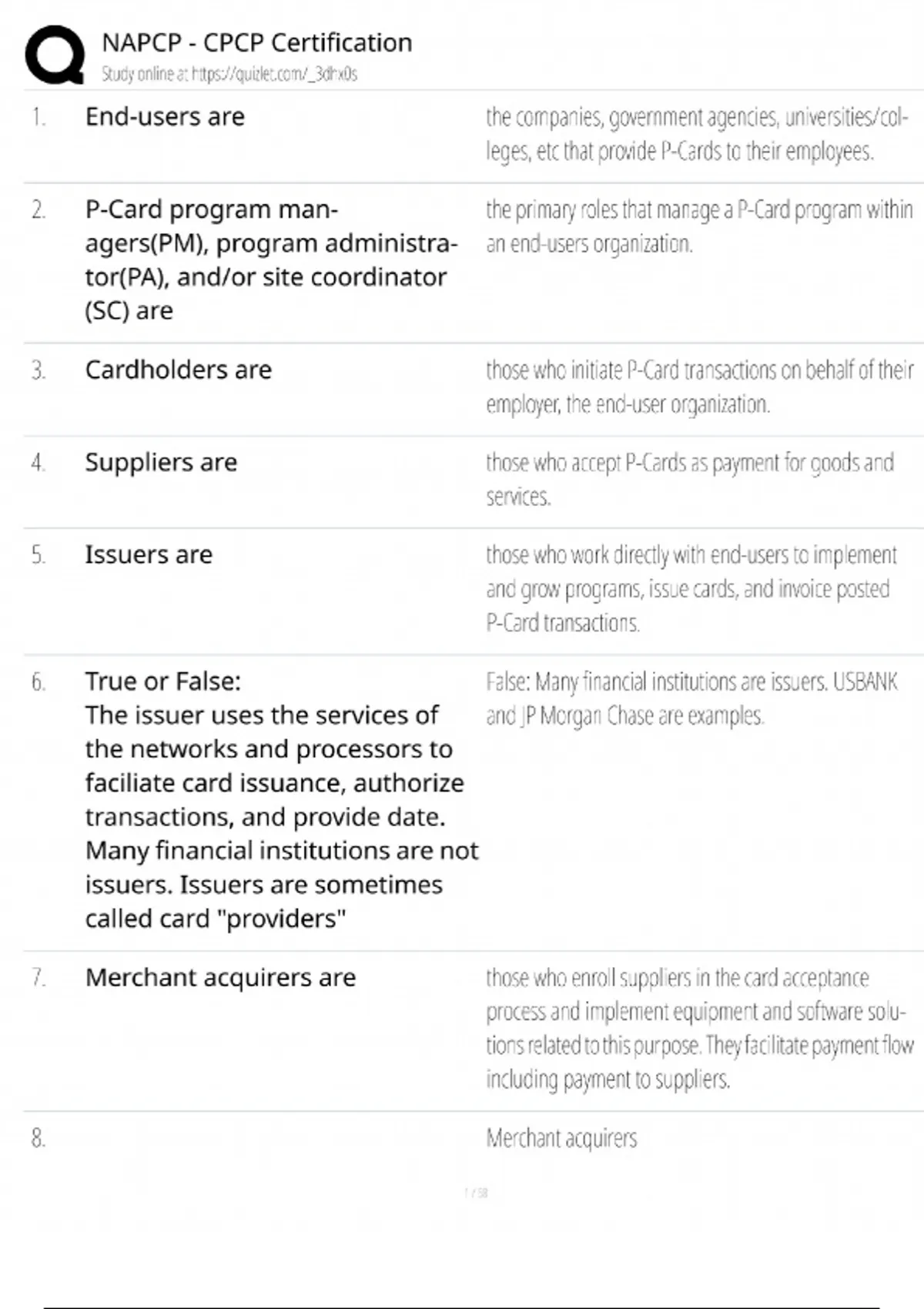Select the 'End-users are' term
Image resolution: width=924 pixels, height=1309 pixels.
(x=165, y=116)
